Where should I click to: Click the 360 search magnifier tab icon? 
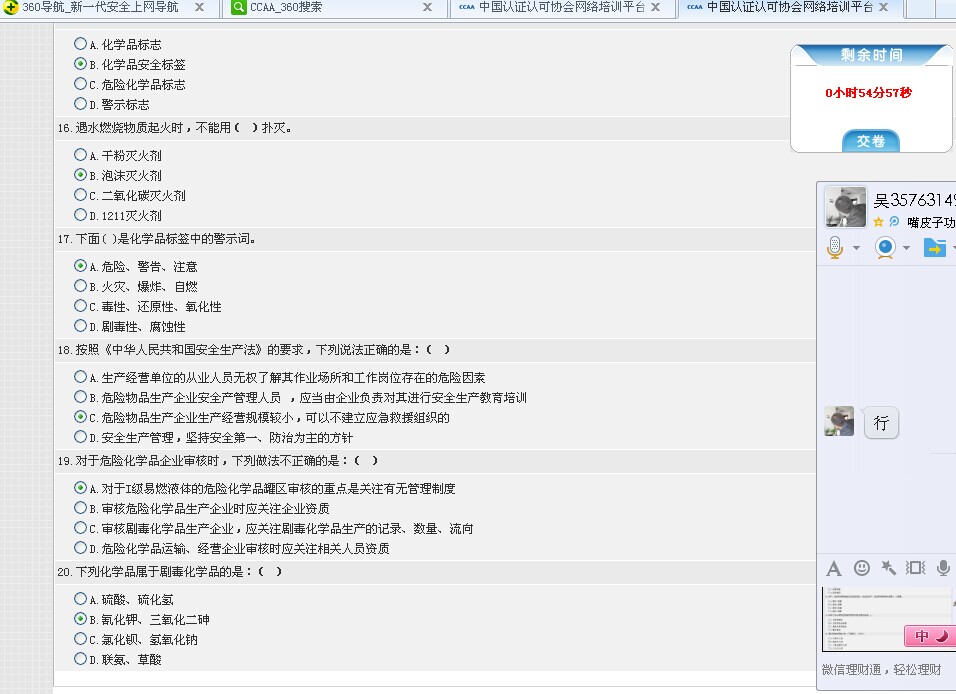tap(239, 7)
